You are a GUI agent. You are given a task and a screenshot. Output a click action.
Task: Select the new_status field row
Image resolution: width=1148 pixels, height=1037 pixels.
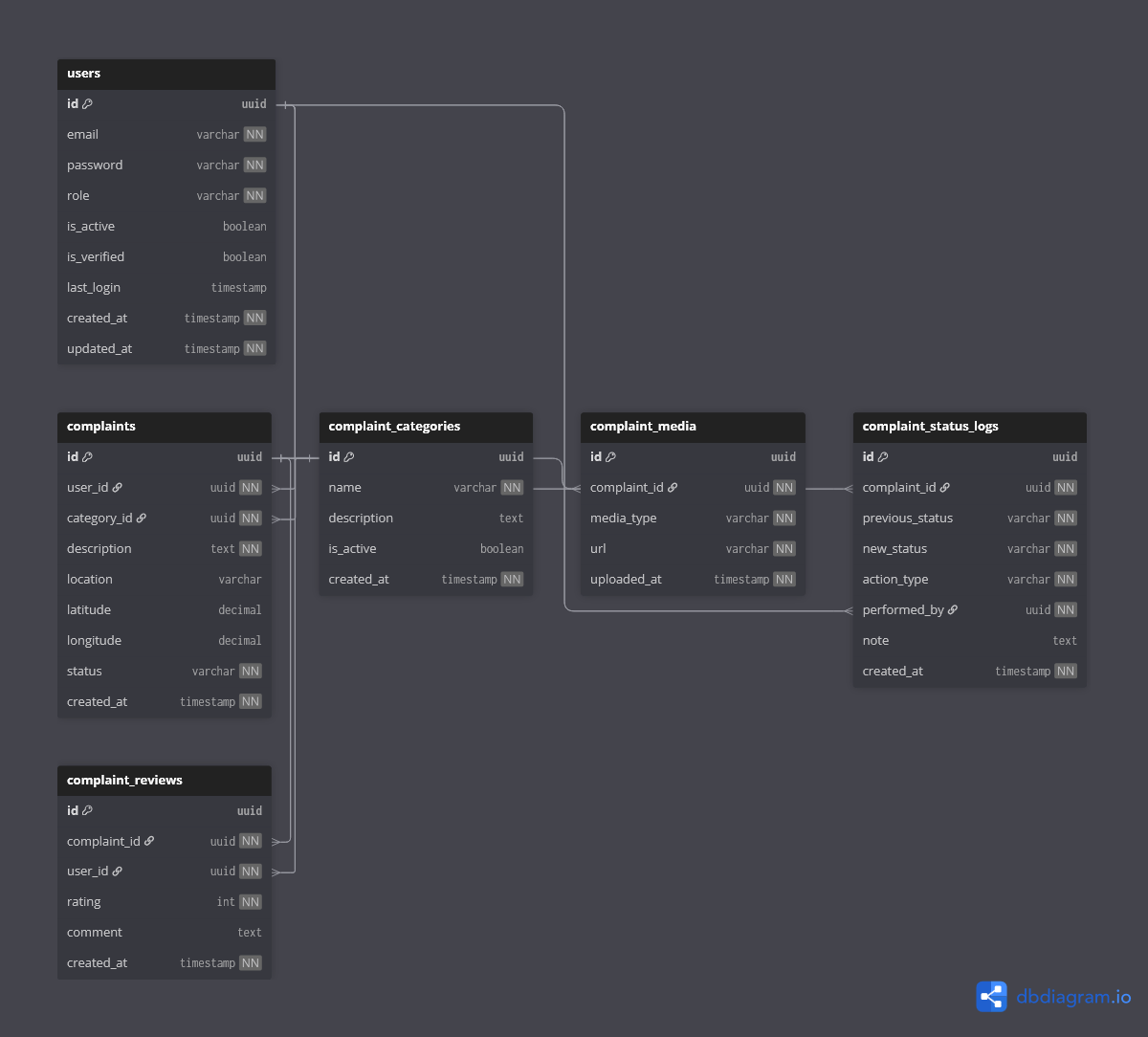point(894,549)
